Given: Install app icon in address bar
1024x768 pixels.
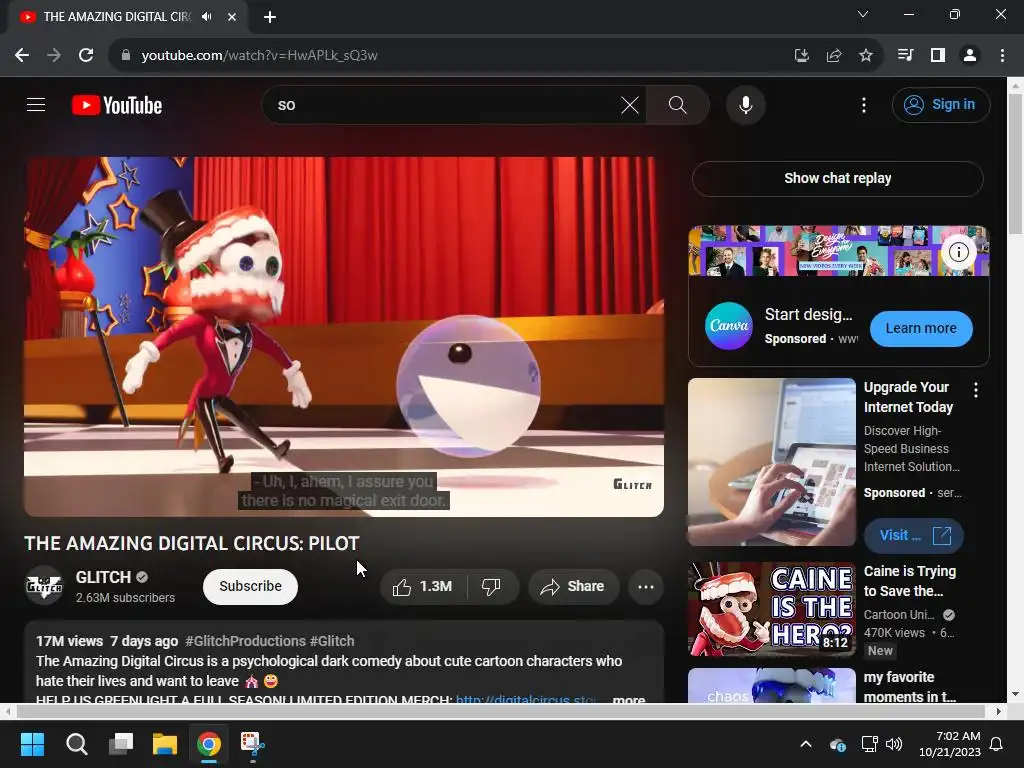Looking at the screenshot, I should coord(801,56).
